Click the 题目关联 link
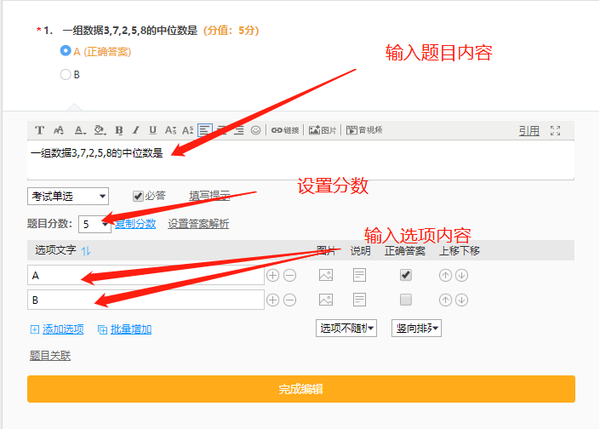600x429 pixels. [x=50, y=356]
